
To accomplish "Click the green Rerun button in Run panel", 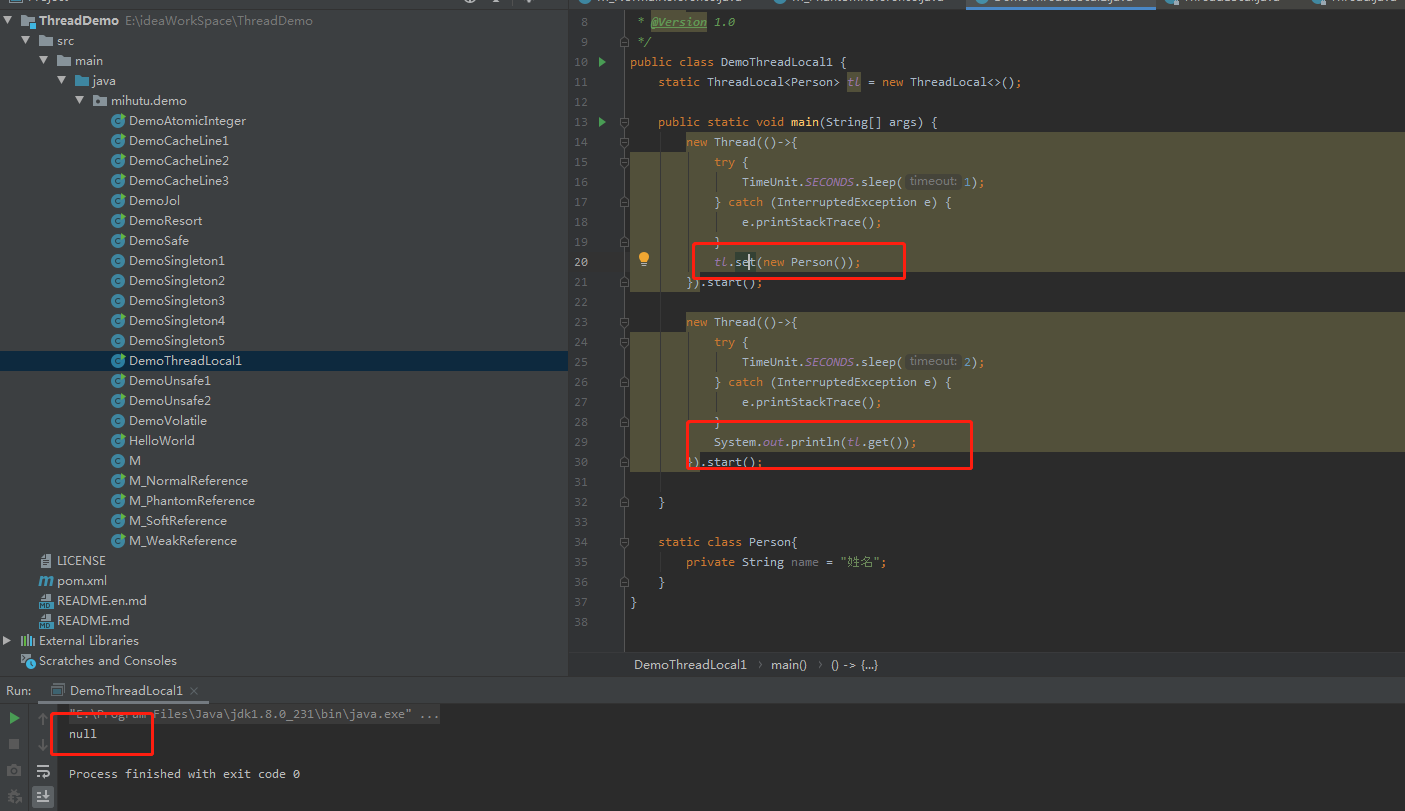I will [14, 718].
